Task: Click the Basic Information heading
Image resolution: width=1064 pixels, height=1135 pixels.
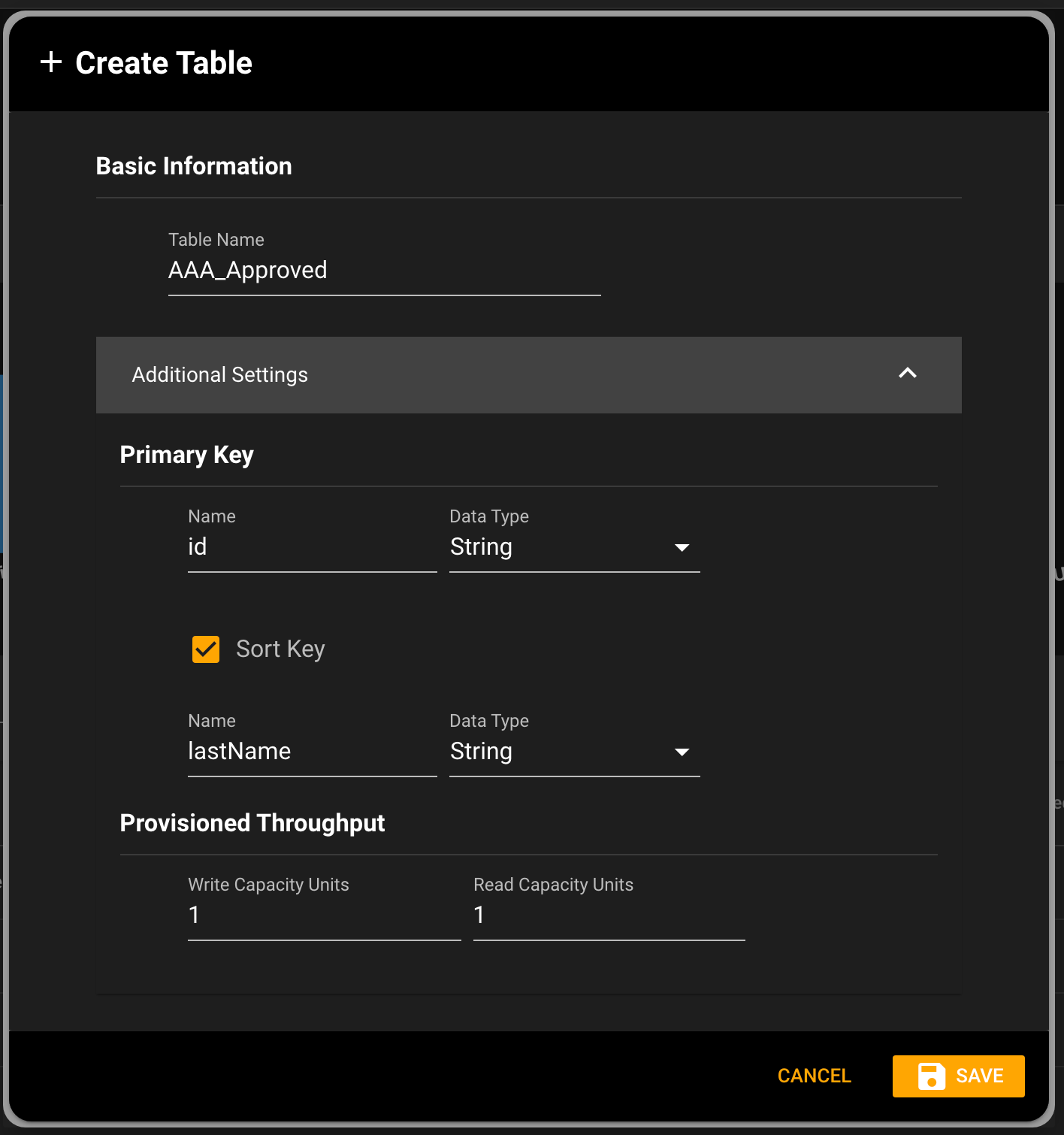Action: point(194,166)
